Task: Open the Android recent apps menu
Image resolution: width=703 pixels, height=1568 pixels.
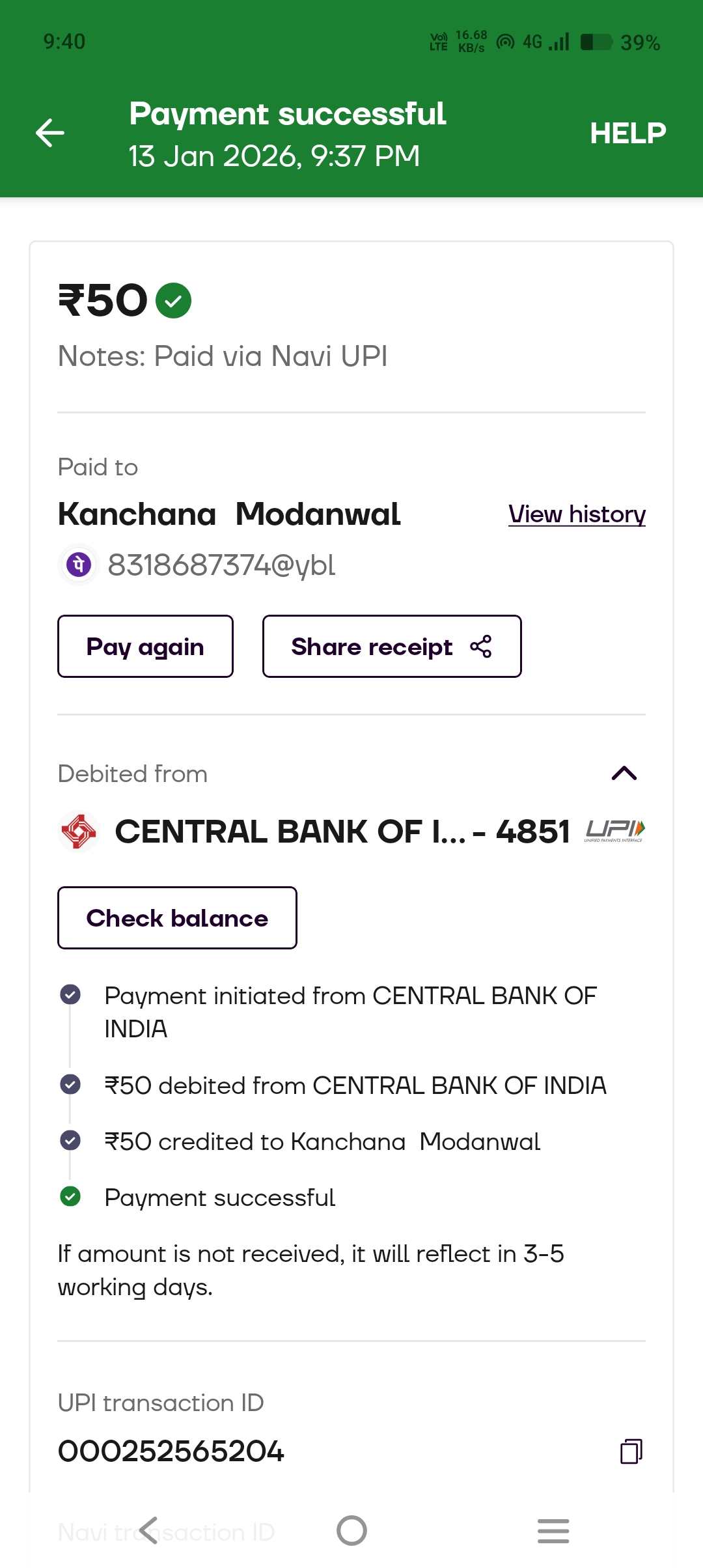Action: pos(553,1530)
